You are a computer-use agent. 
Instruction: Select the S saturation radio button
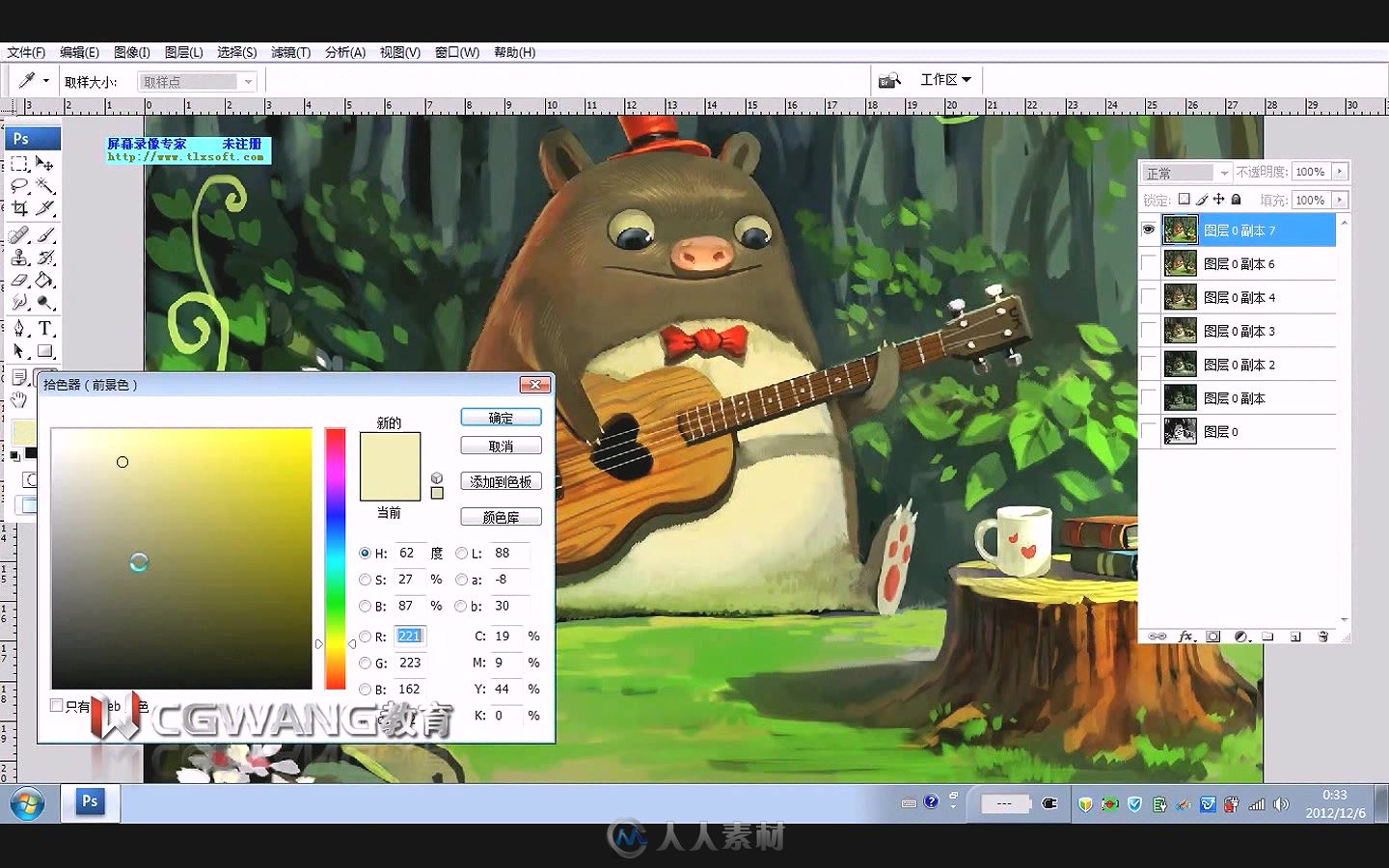pos(365,580)
